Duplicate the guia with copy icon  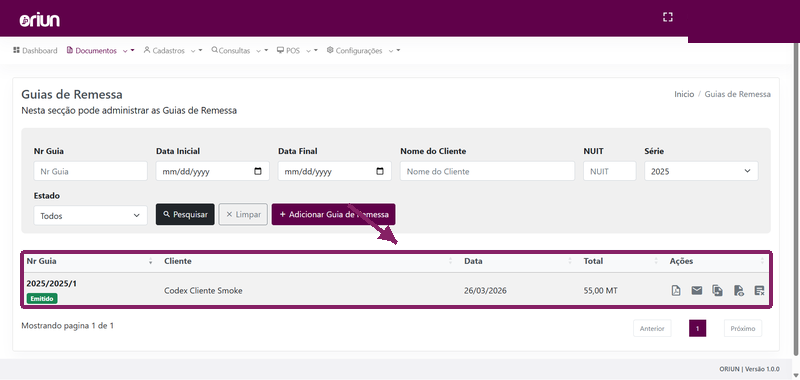(717, 291)
